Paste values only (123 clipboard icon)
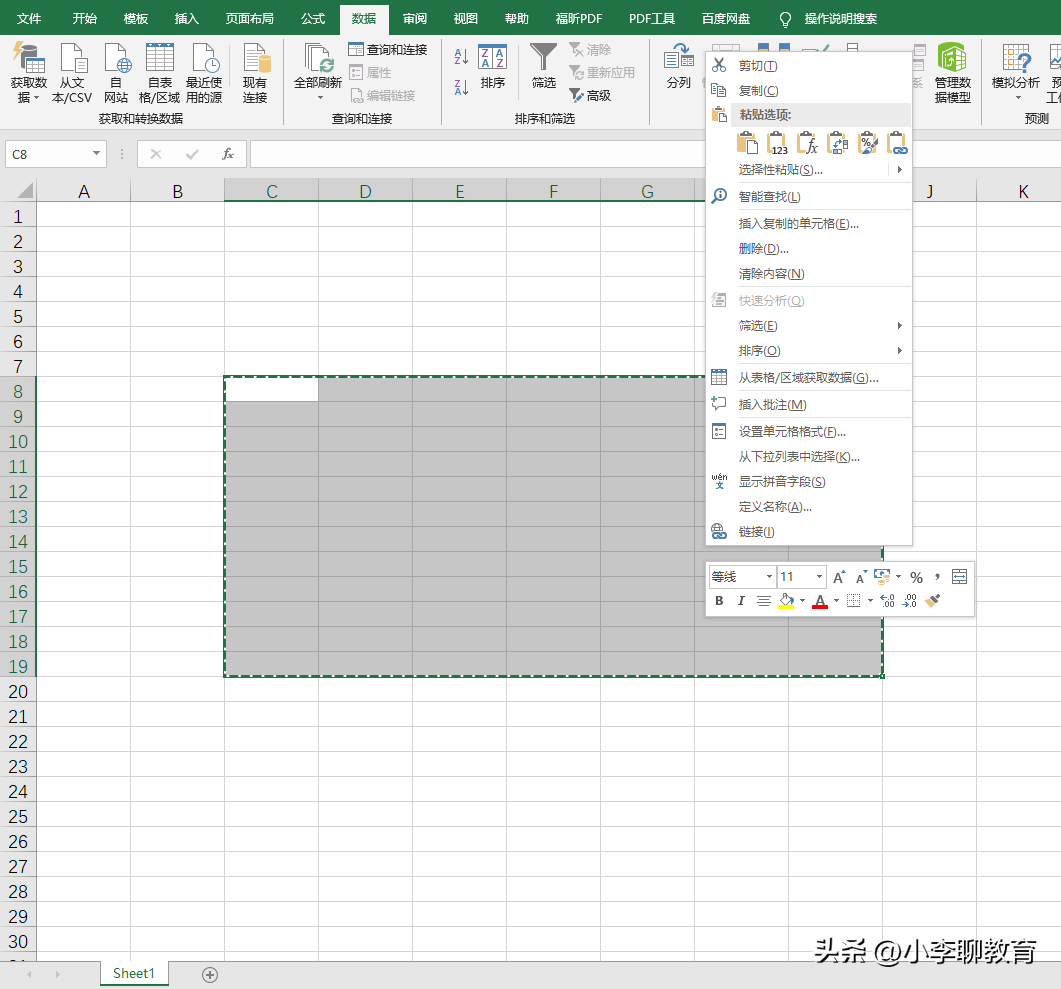 point(777,143)
